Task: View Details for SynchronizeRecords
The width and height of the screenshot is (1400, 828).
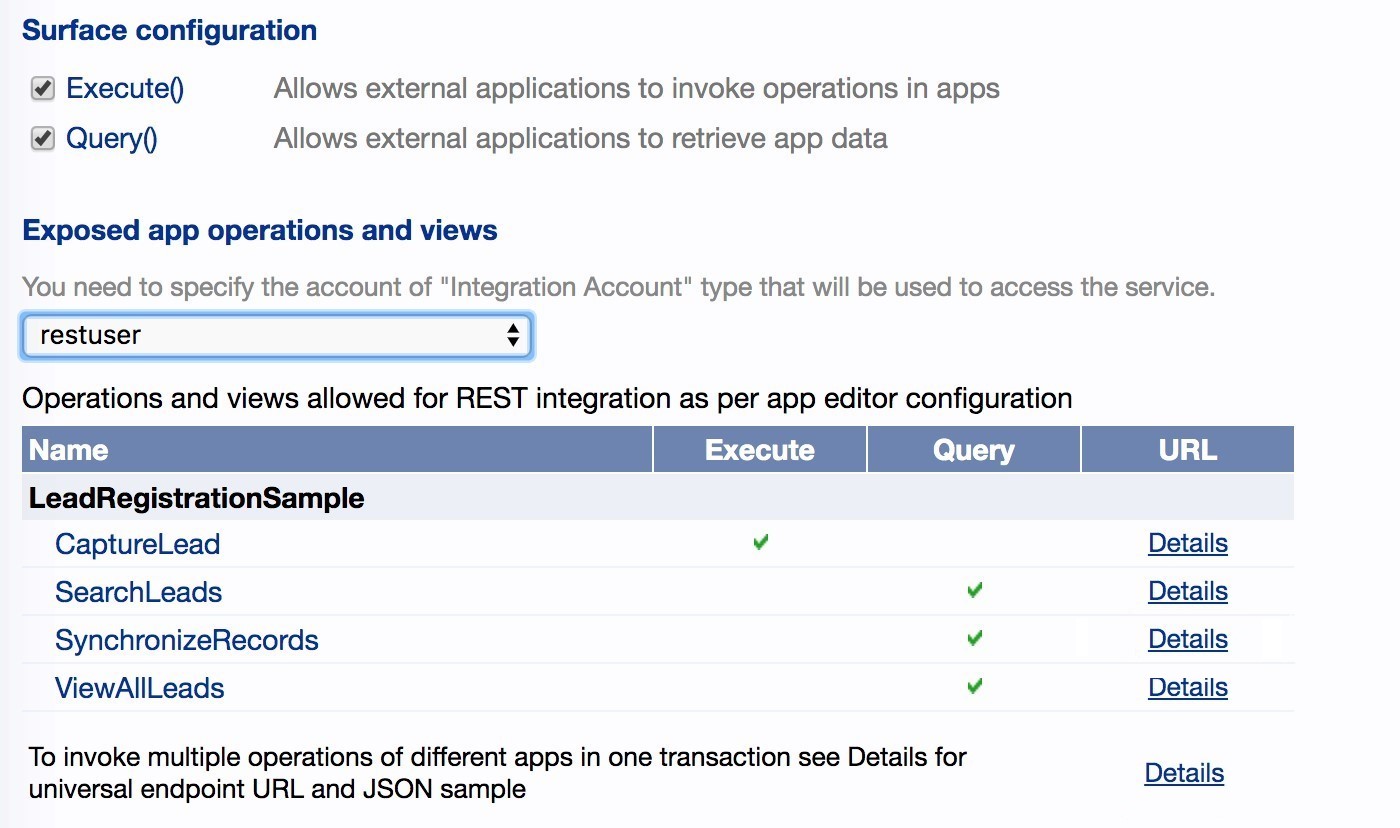Action: [x=1187, y=638]
